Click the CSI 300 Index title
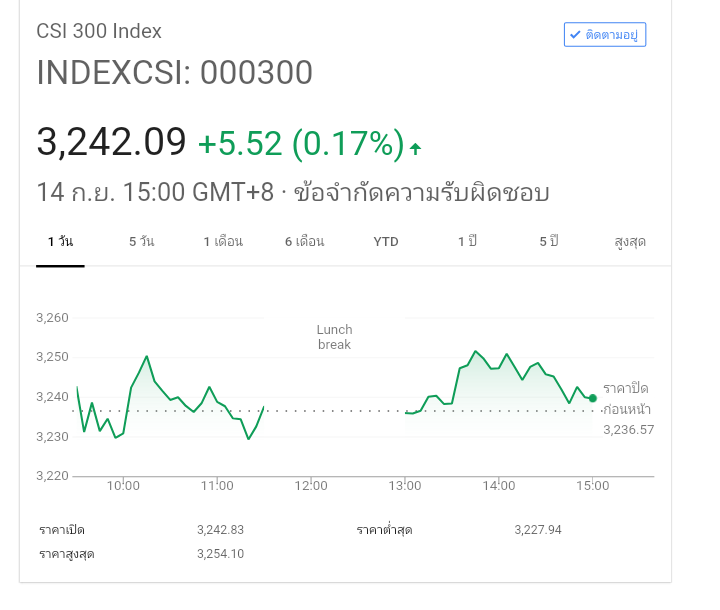Image resolution: width=720 pixels, height=610 pixels. tap(99, 31)
